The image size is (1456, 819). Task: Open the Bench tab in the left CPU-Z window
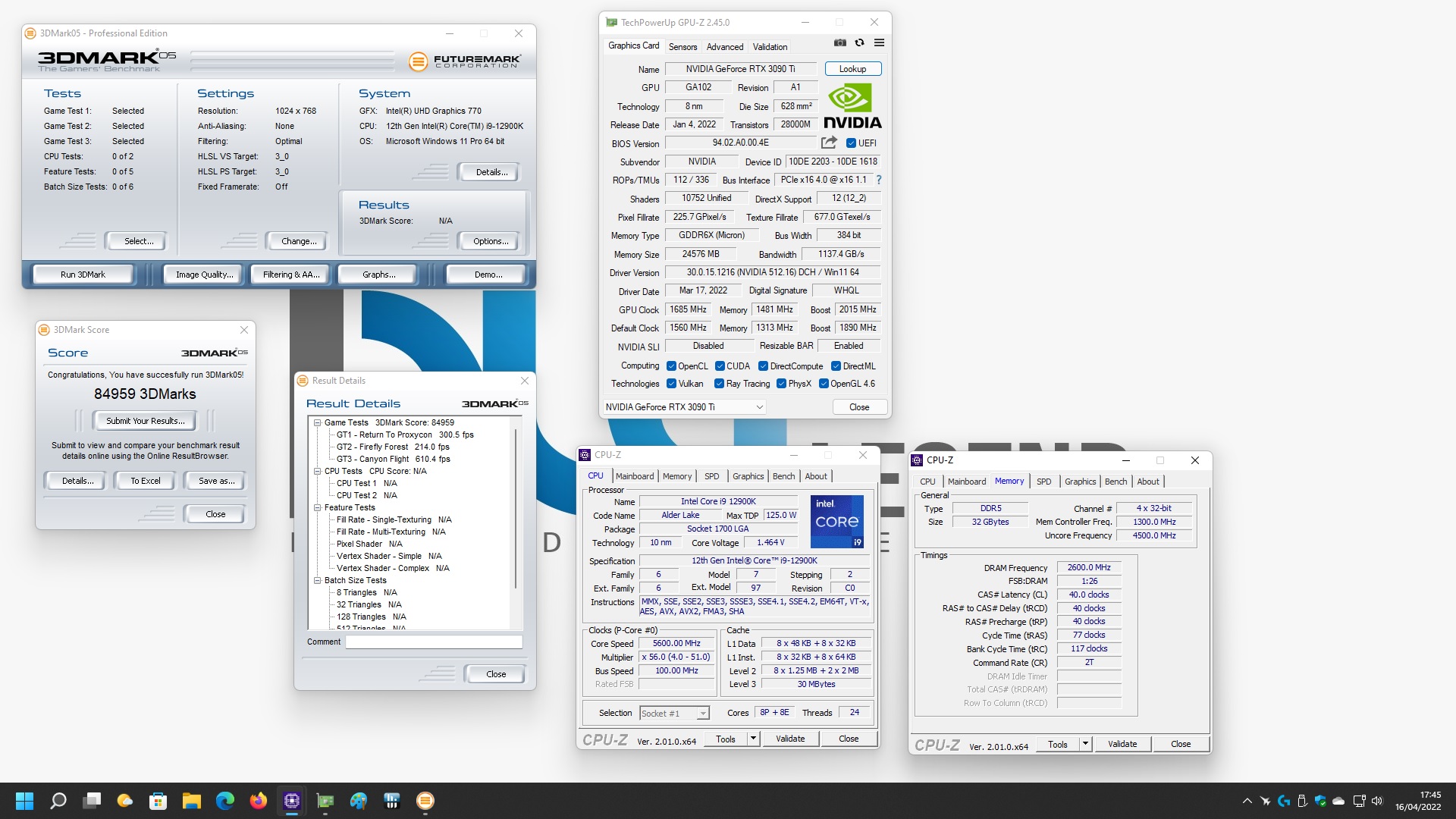783,476
